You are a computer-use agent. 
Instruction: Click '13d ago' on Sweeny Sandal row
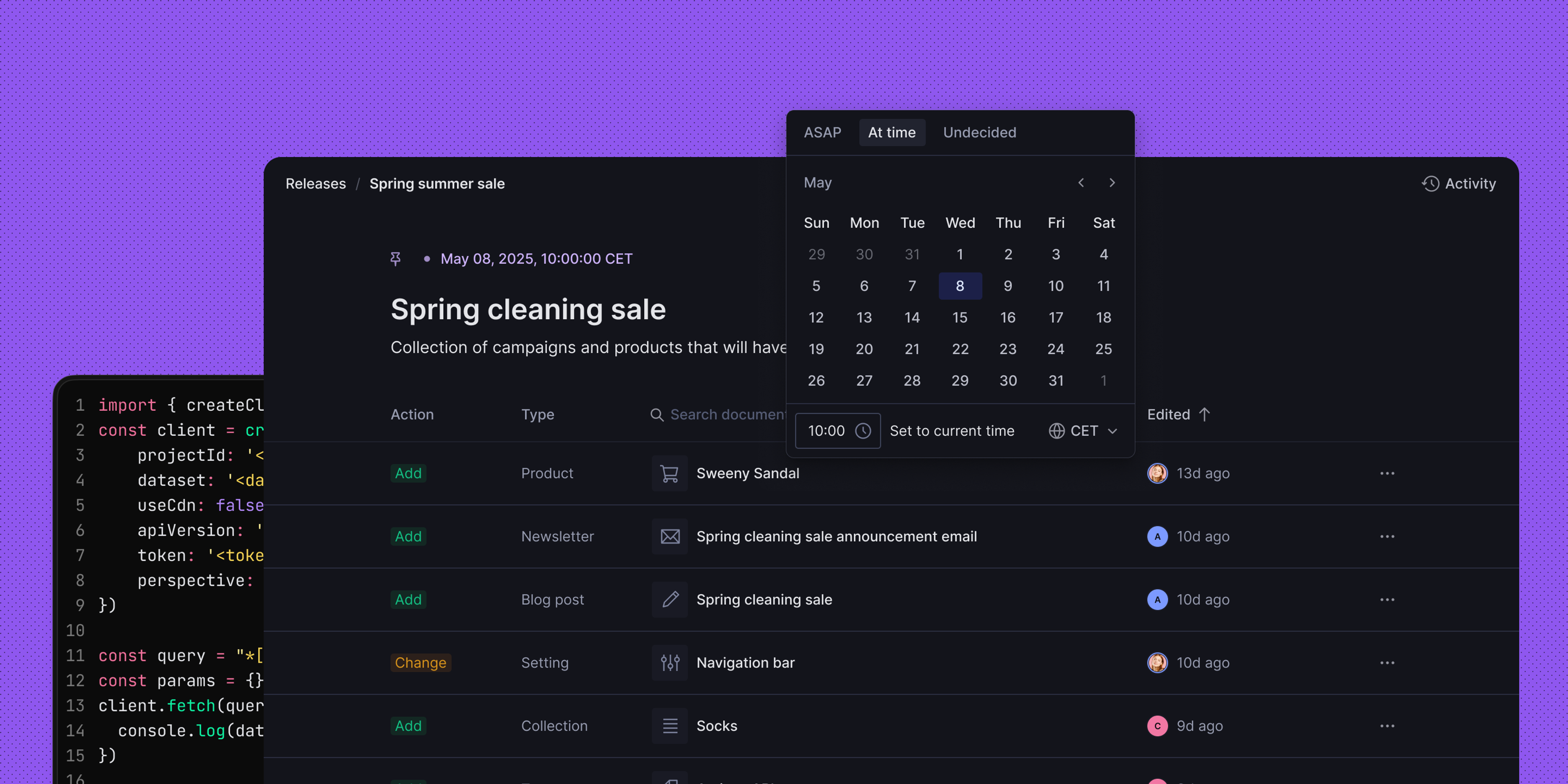(1203, 473)
